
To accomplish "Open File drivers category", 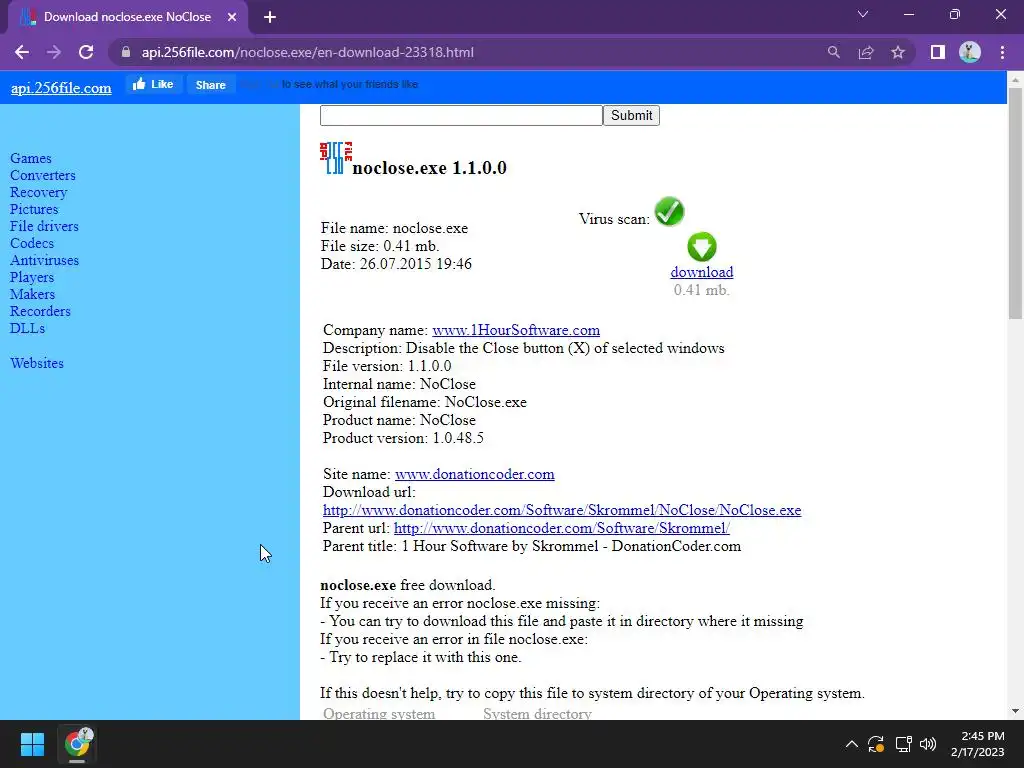I will (44, 227).
